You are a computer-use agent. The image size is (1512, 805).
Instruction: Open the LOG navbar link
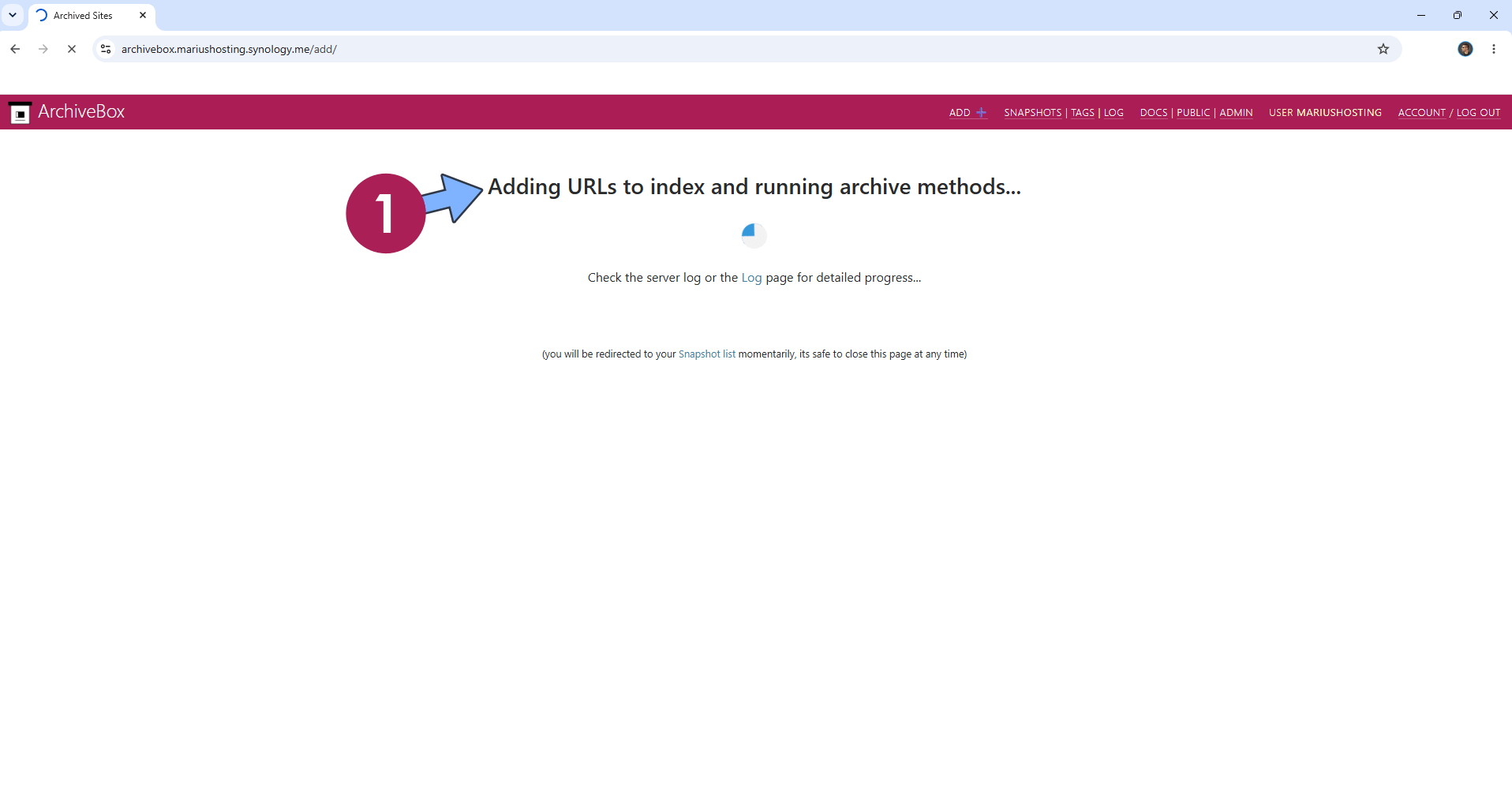(1113, 113)
